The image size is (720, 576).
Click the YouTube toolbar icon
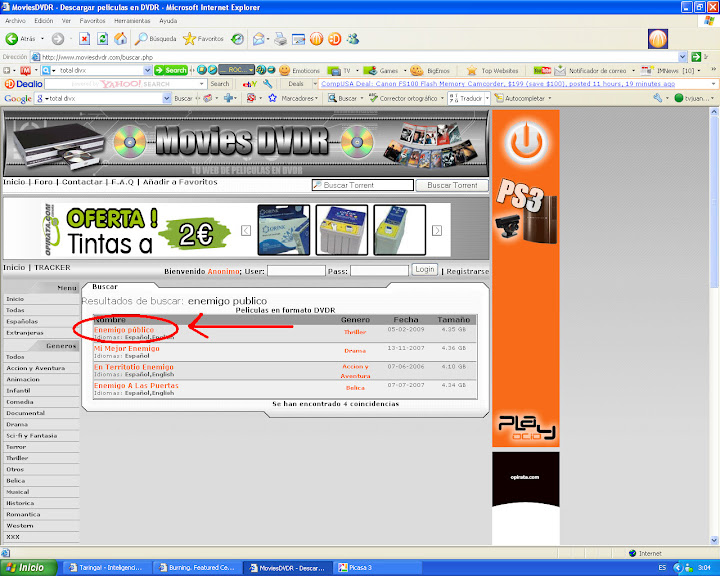tap(542, 70)
